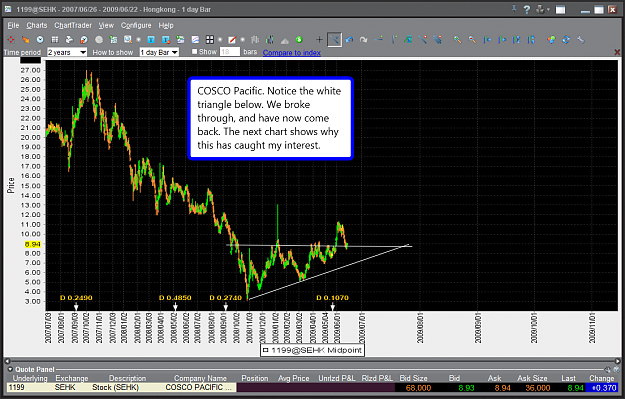Screen dimensions: 625x399
Task: Click the redo arrow icon
Action: pos(364,39)
